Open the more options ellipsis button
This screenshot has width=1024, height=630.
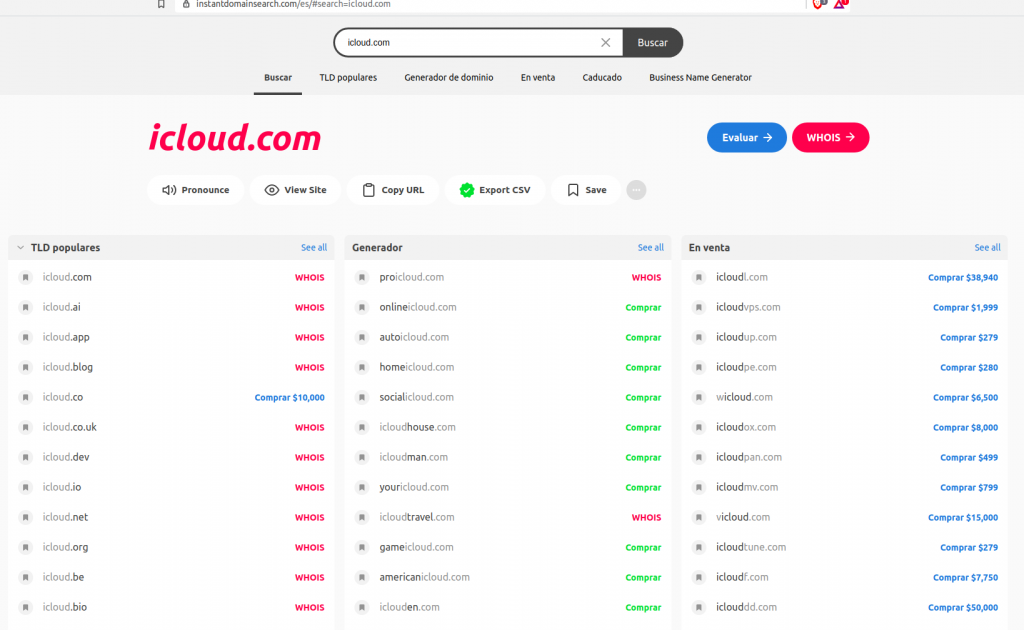click(636, 190)
